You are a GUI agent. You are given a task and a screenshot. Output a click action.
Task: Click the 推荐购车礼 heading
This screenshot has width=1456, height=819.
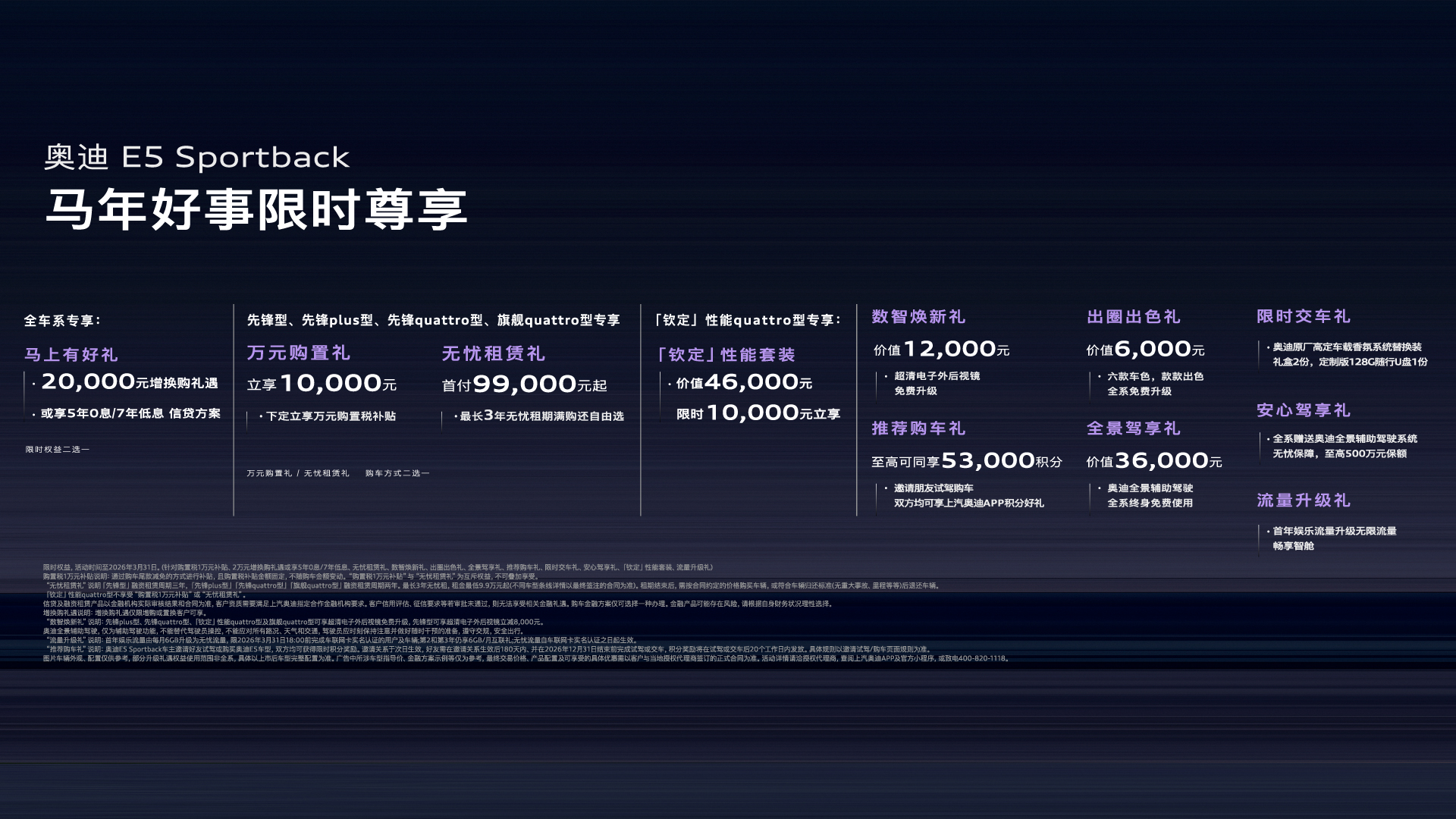[918, 428]
